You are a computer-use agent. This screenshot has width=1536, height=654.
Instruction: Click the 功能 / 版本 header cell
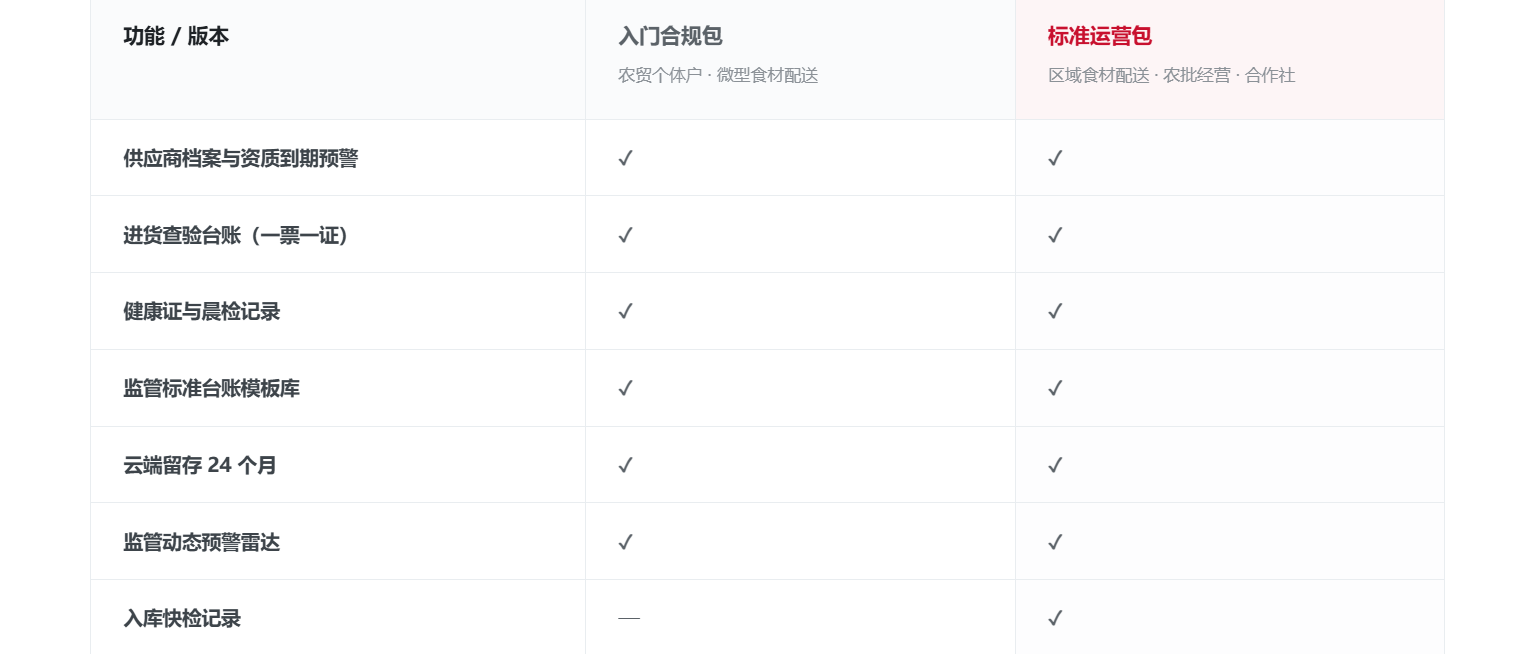(x=338, y=59)
